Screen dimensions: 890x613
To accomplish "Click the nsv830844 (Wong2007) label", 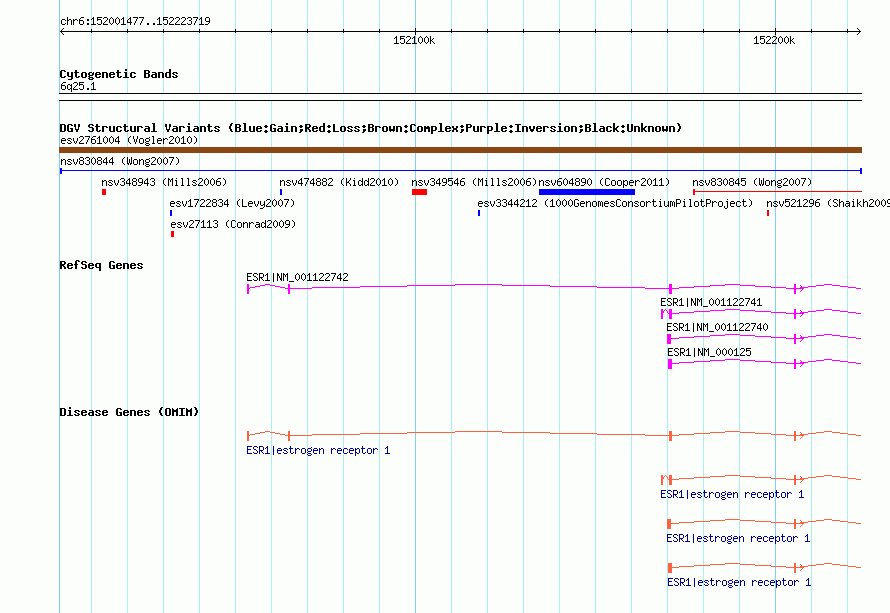I will [120, 161].
